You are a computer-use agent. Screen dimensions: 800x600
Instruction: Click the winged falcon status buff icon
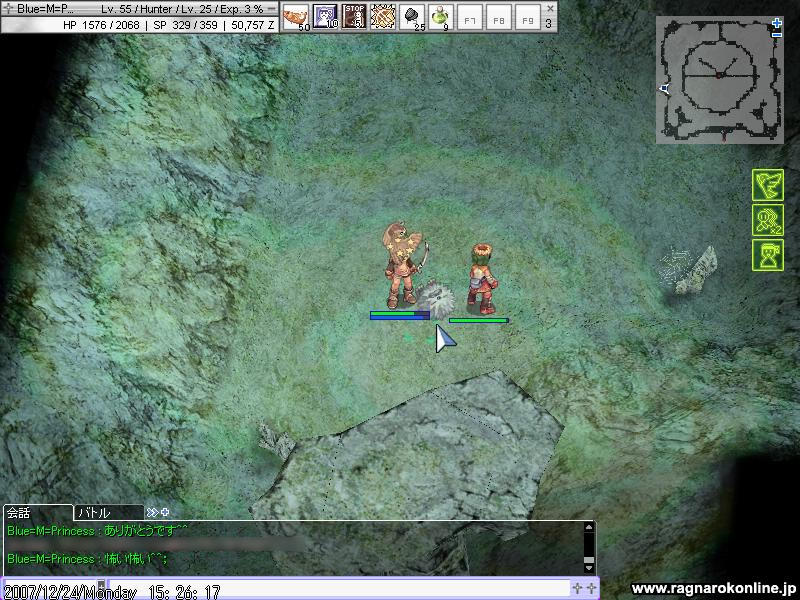[768, 185]
